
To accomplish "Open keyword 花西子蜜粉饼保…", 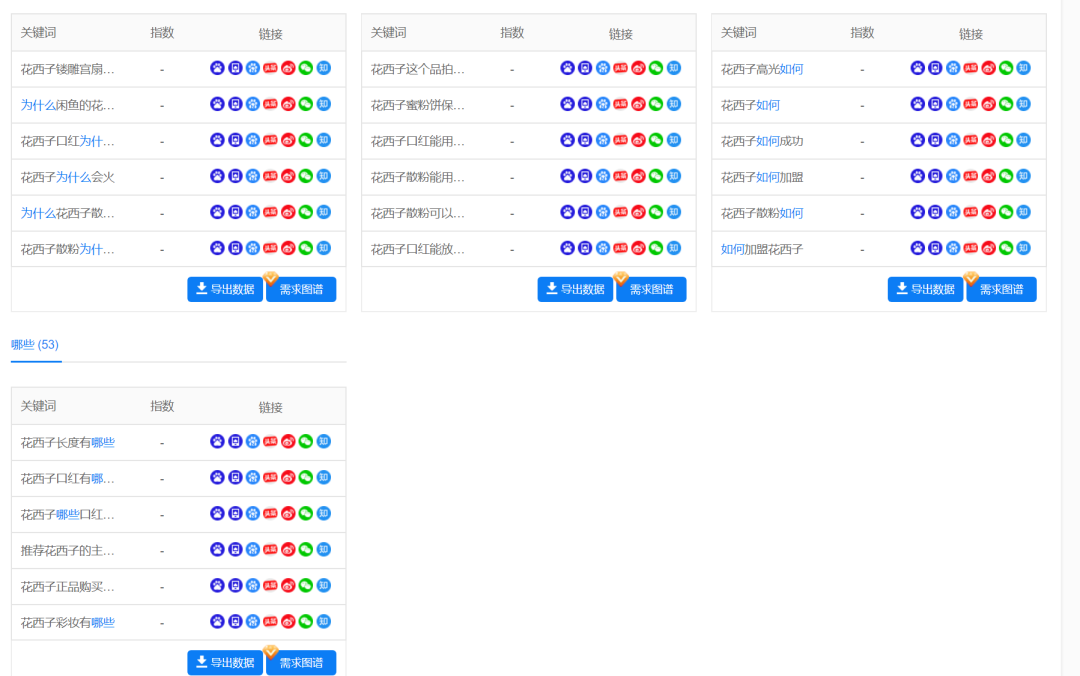I will [x=417, y=105].
